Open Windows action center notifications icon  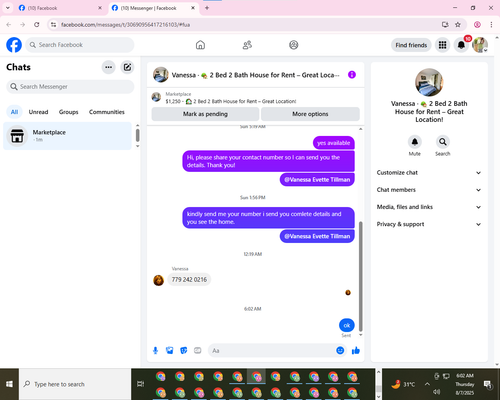point(488,384)
